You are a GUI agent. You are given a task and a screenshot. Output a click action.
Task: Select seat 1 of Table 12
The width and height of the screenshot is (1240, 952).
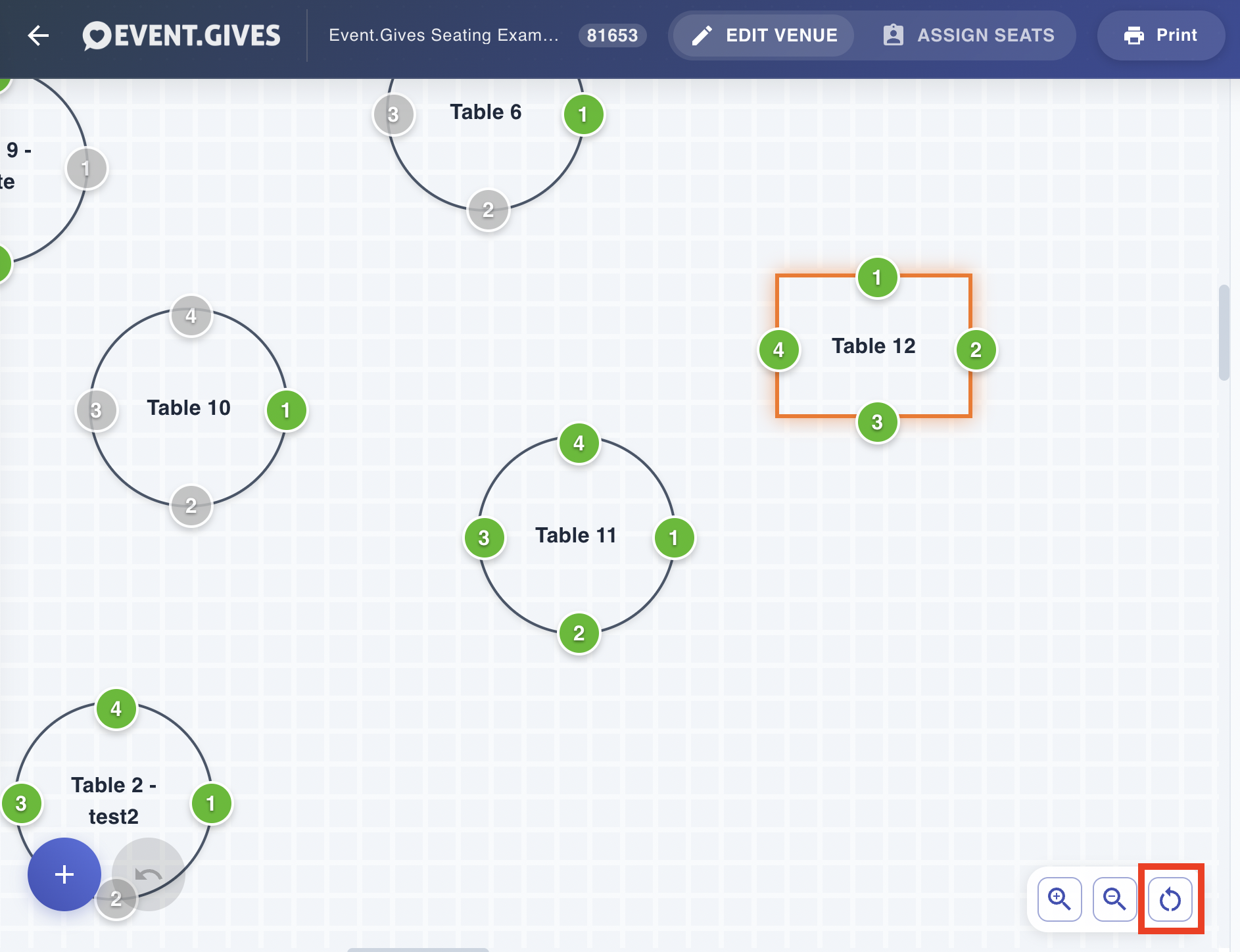coord(877,277)
